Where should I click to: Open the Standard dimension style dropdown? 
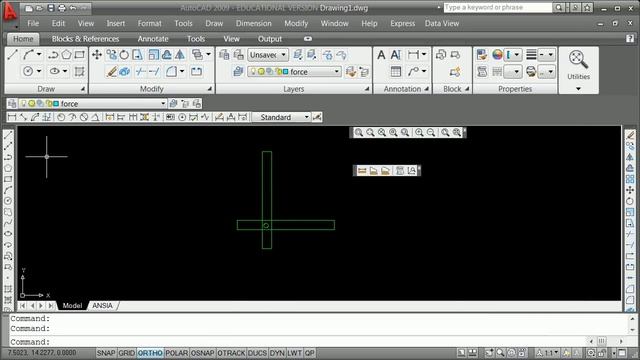[x=307, y=117]
